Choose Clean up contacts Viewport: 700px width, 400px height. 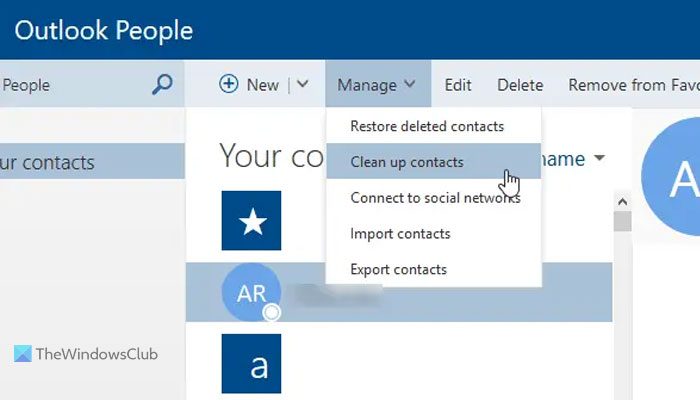coord(433,162)
